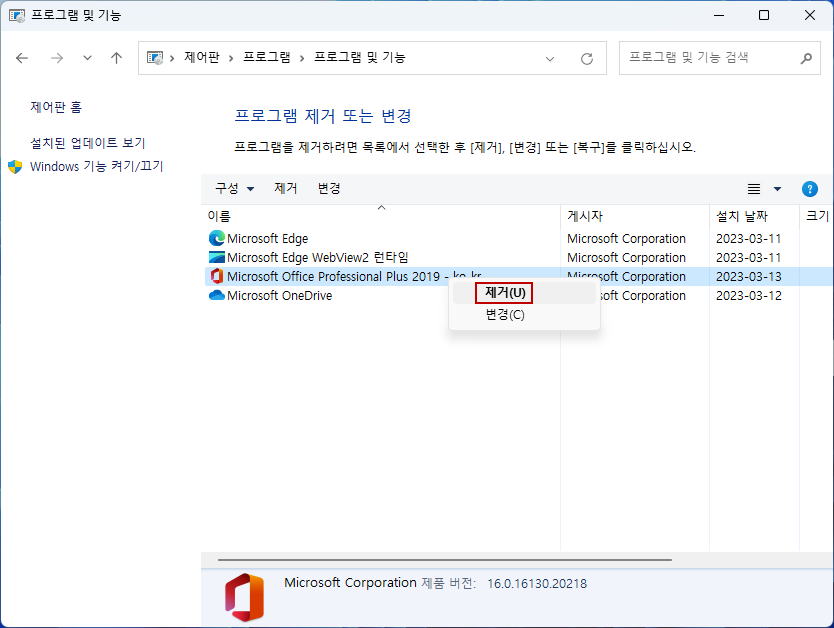Select Microsoft Edge WebView2 런타임 row
834x628 pixels.
[x=518, y=257]
